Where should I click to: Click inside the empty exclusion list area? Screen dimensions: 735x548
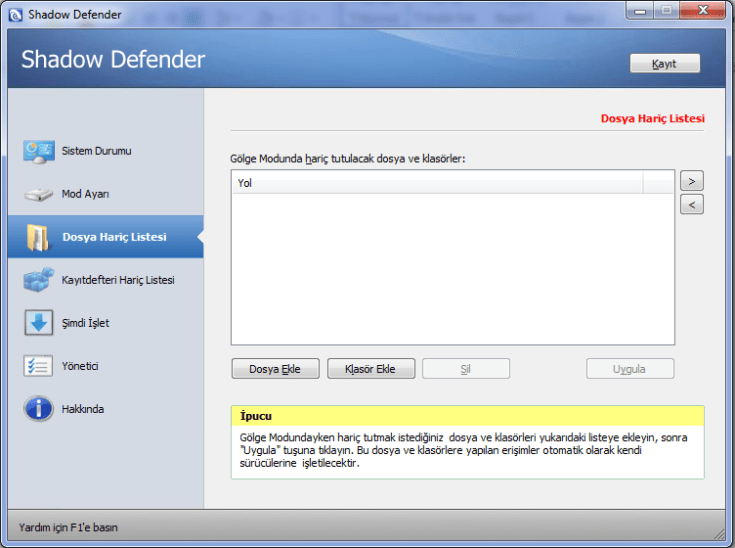pyautogui.click(x=453, y=268)
